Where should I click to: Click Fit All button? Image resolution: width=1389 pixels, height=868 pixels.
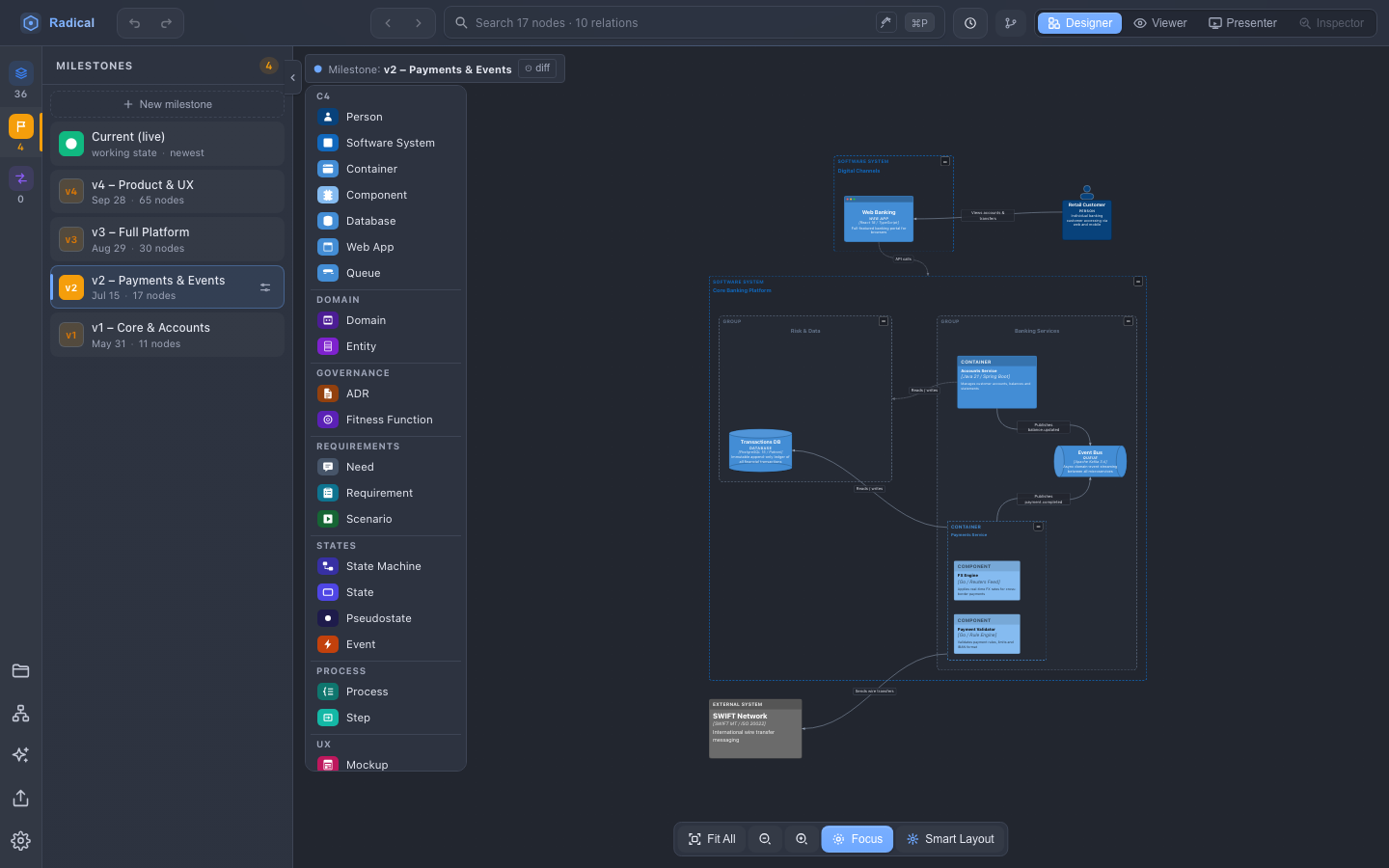[x=712, y=839]
